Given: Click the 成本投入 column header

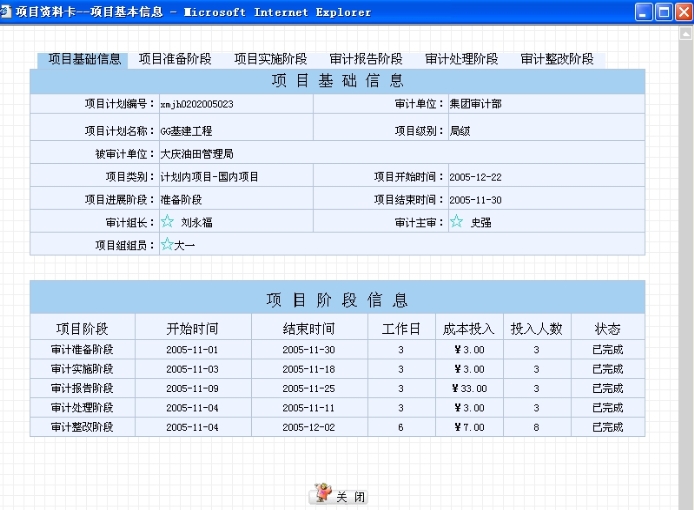Looking at the screenshot, I should point(468,329).
